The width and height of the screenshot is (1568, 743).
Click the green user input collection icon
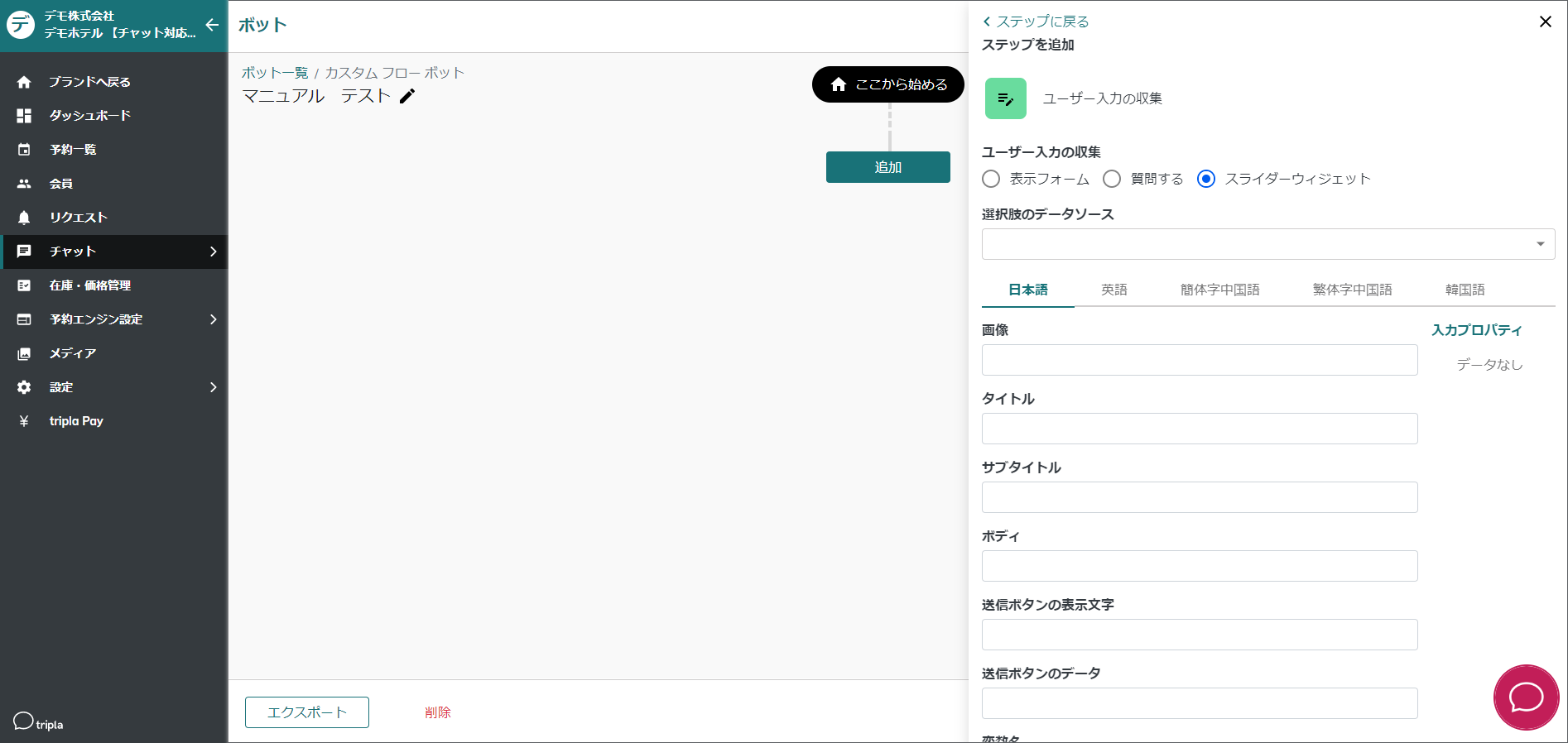(1005, 98)
